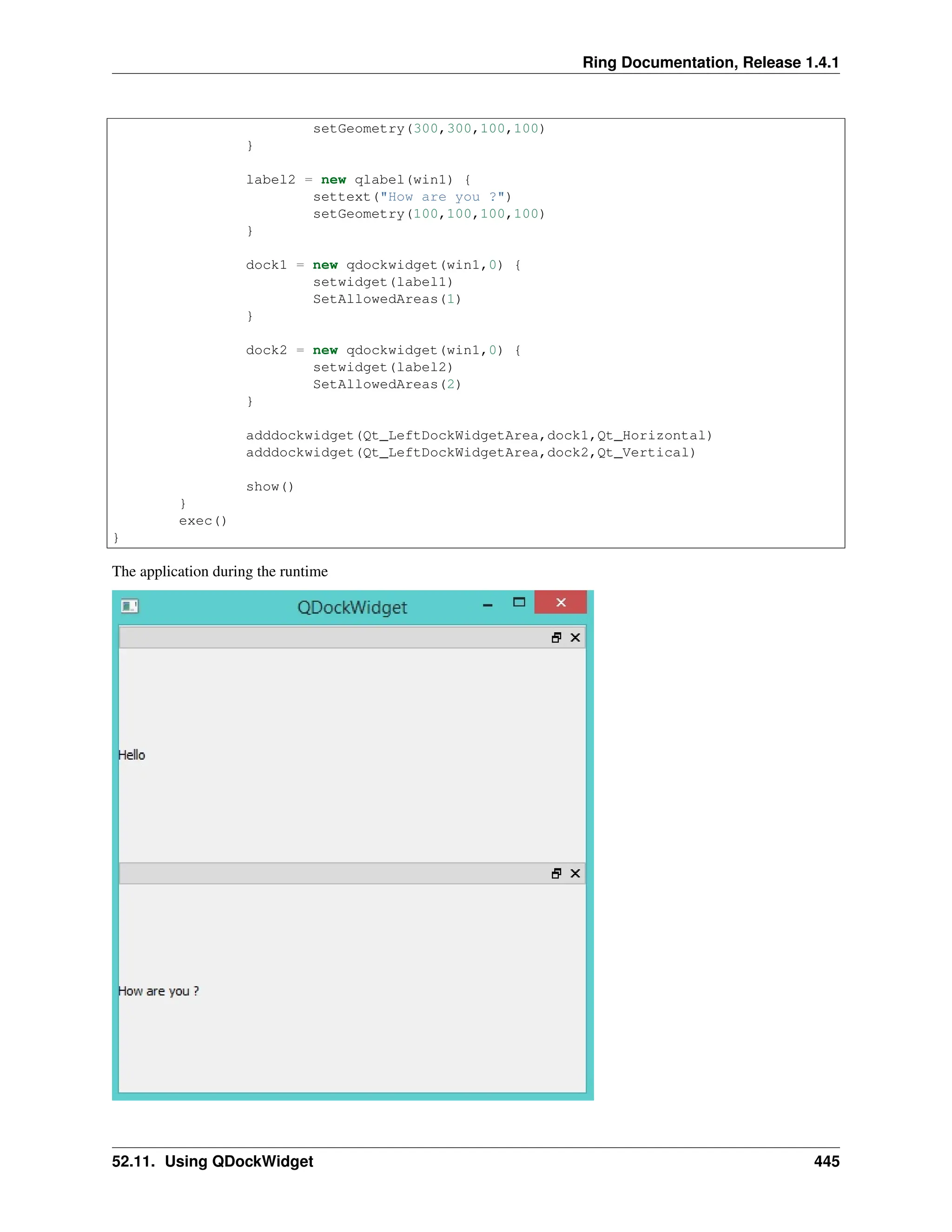Close the dock panel containing Hello
952x1232 pixels.
575,637
